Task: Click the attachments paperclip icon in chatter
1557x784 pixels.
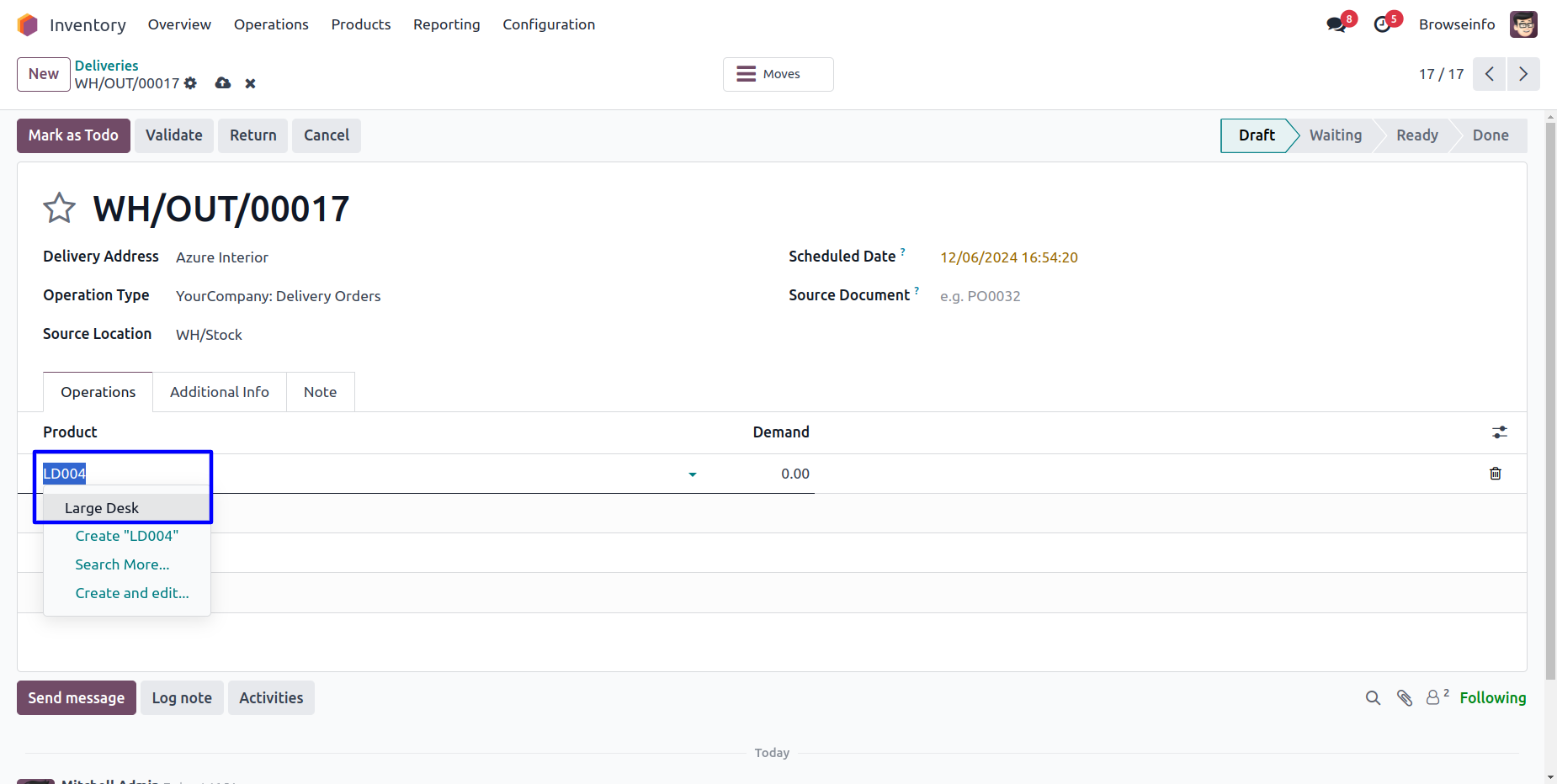Action: click(x=1404, y=697)
